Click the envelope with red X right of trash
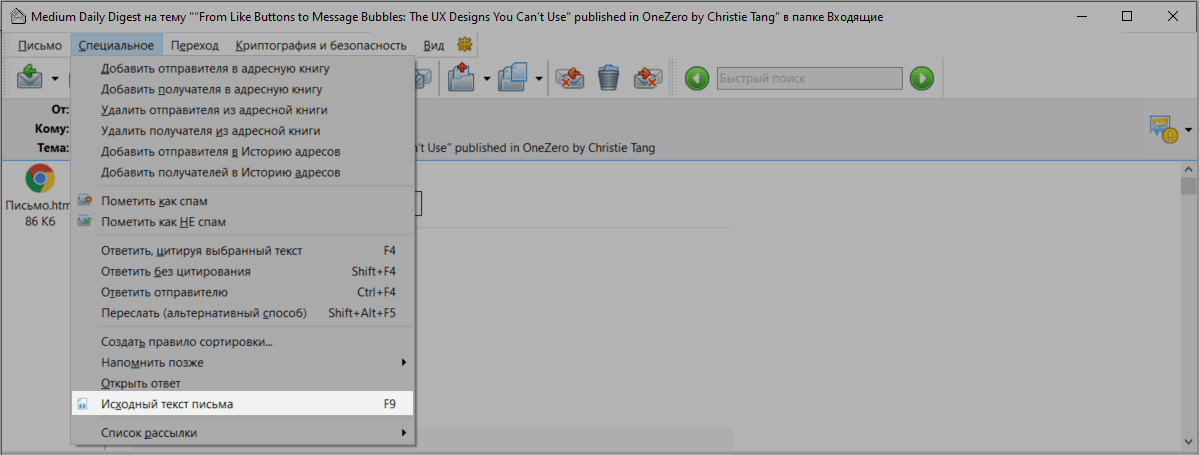The image size is (1199, 455). (648, 77)
